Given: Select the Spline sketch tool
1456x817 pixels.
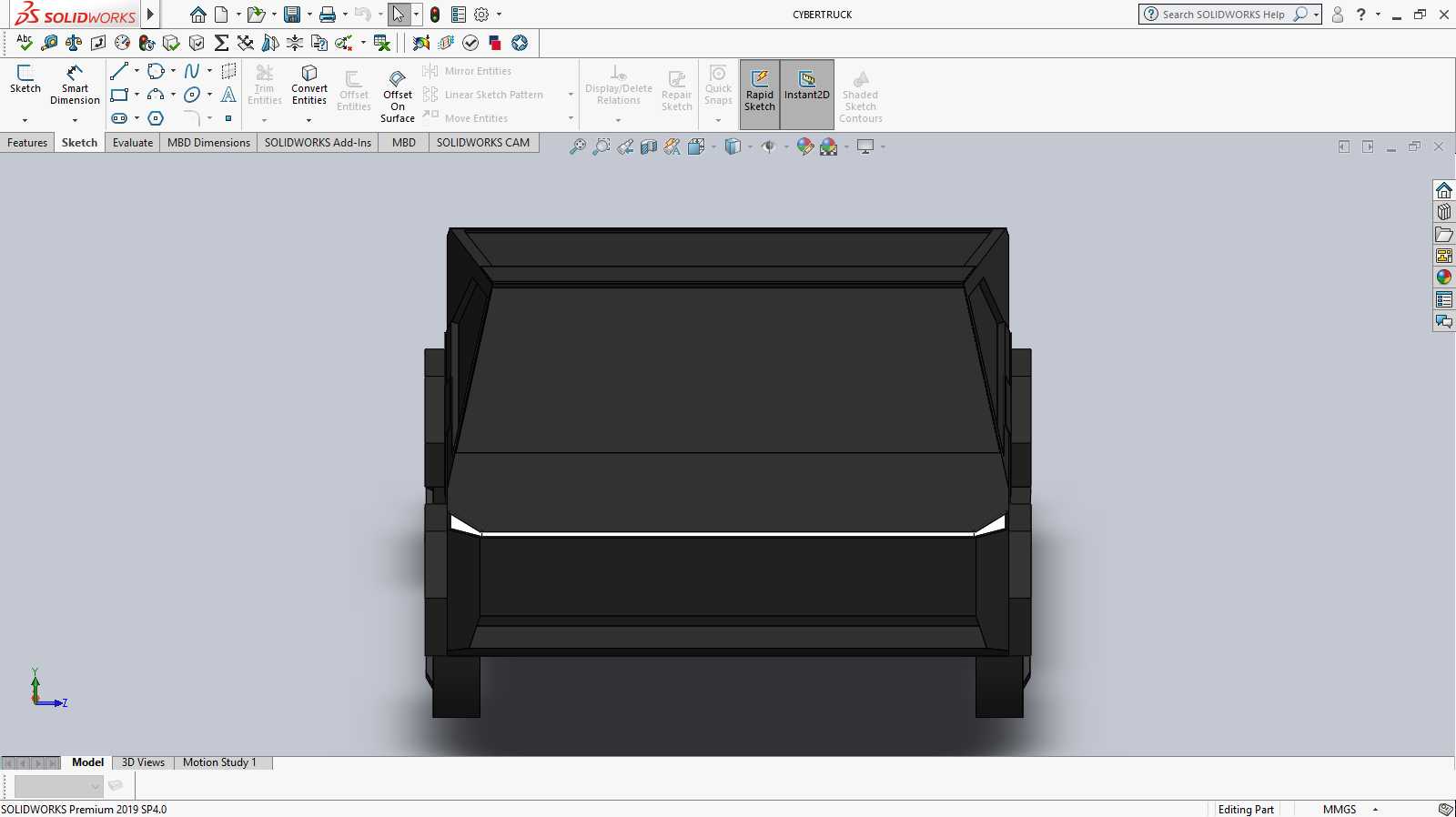Looking at the screenshot, I should [x=192, y=71].
